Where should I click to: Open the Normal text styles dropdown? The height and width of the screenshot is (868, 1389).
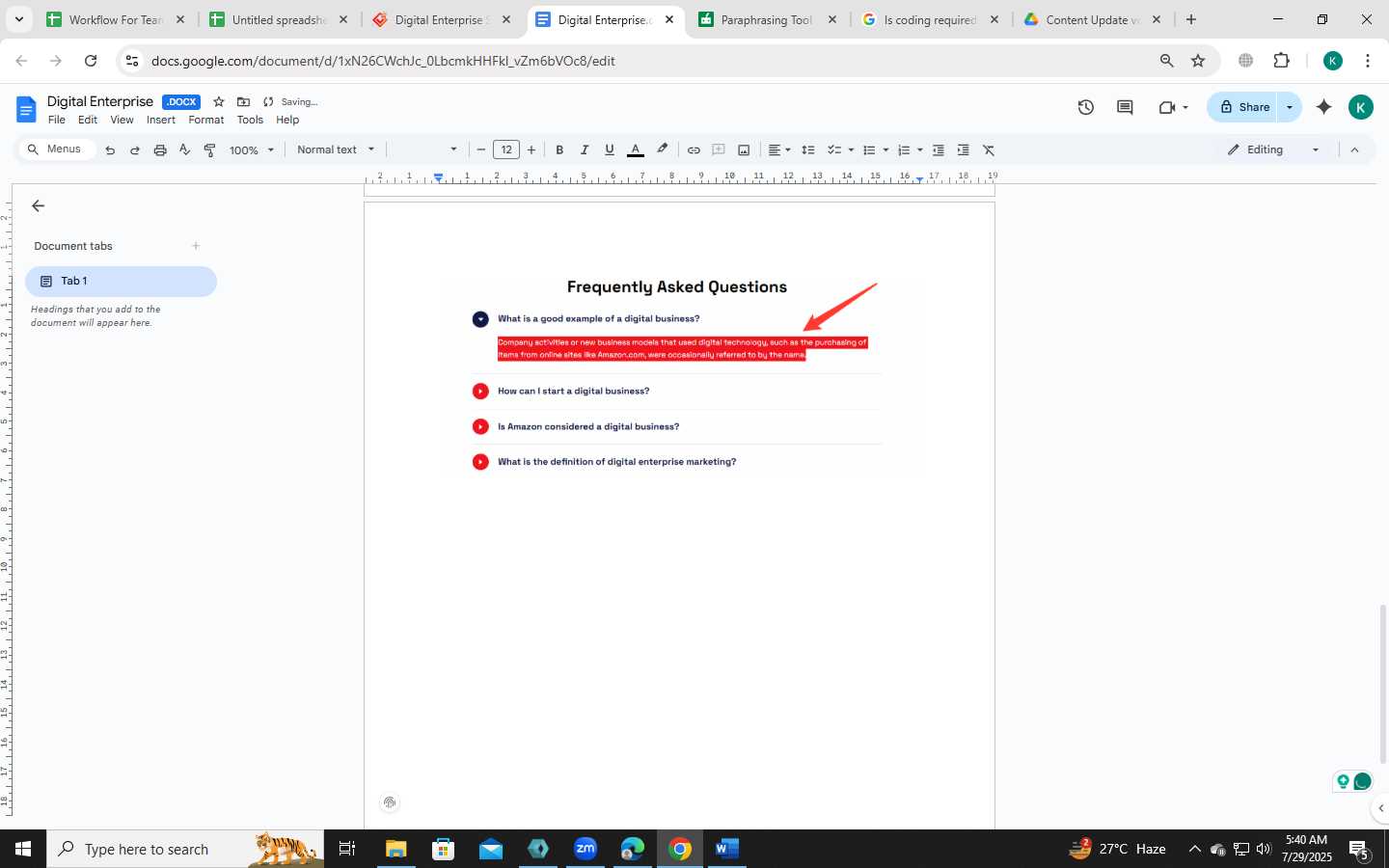(x=336, y=150)
